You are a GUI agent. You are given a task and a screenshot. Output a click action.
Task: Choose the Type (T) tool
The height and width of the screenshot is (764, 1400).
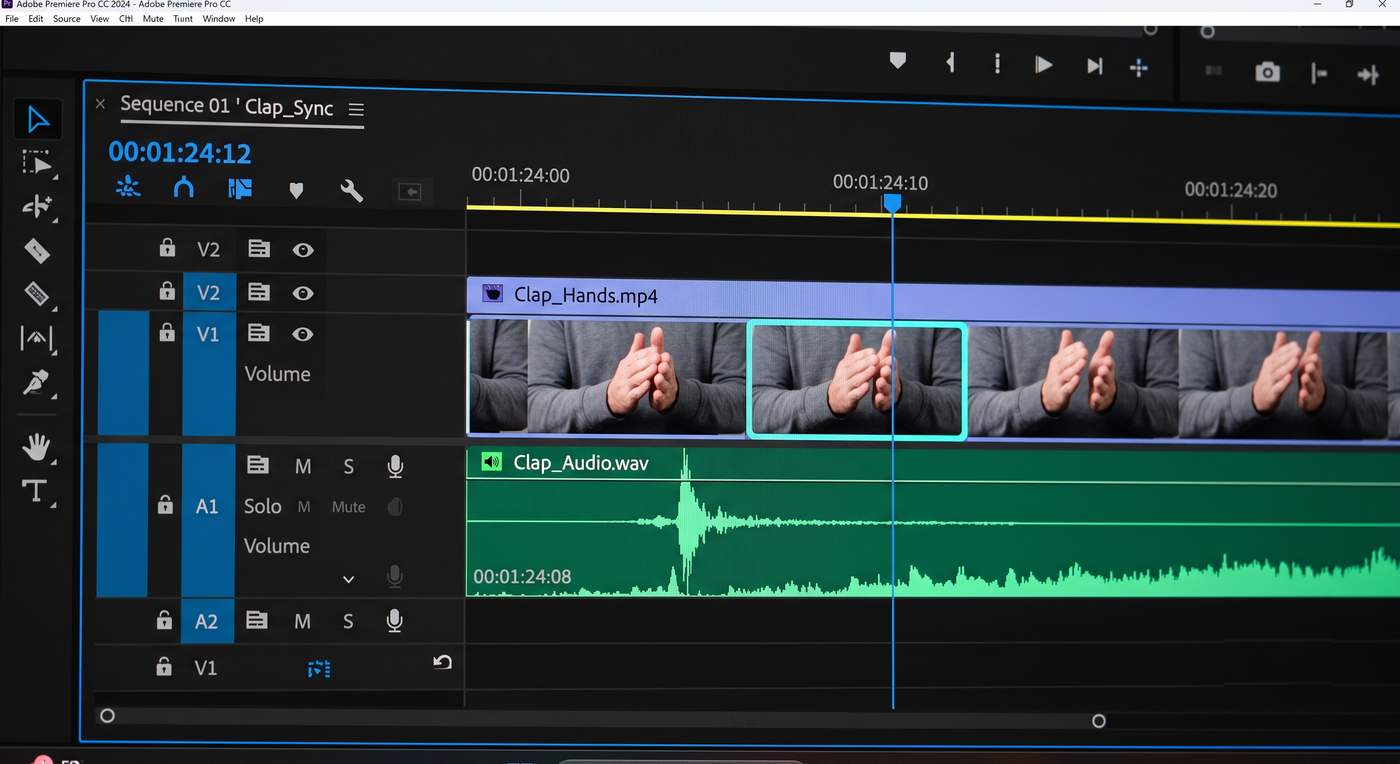pos(35,491)
